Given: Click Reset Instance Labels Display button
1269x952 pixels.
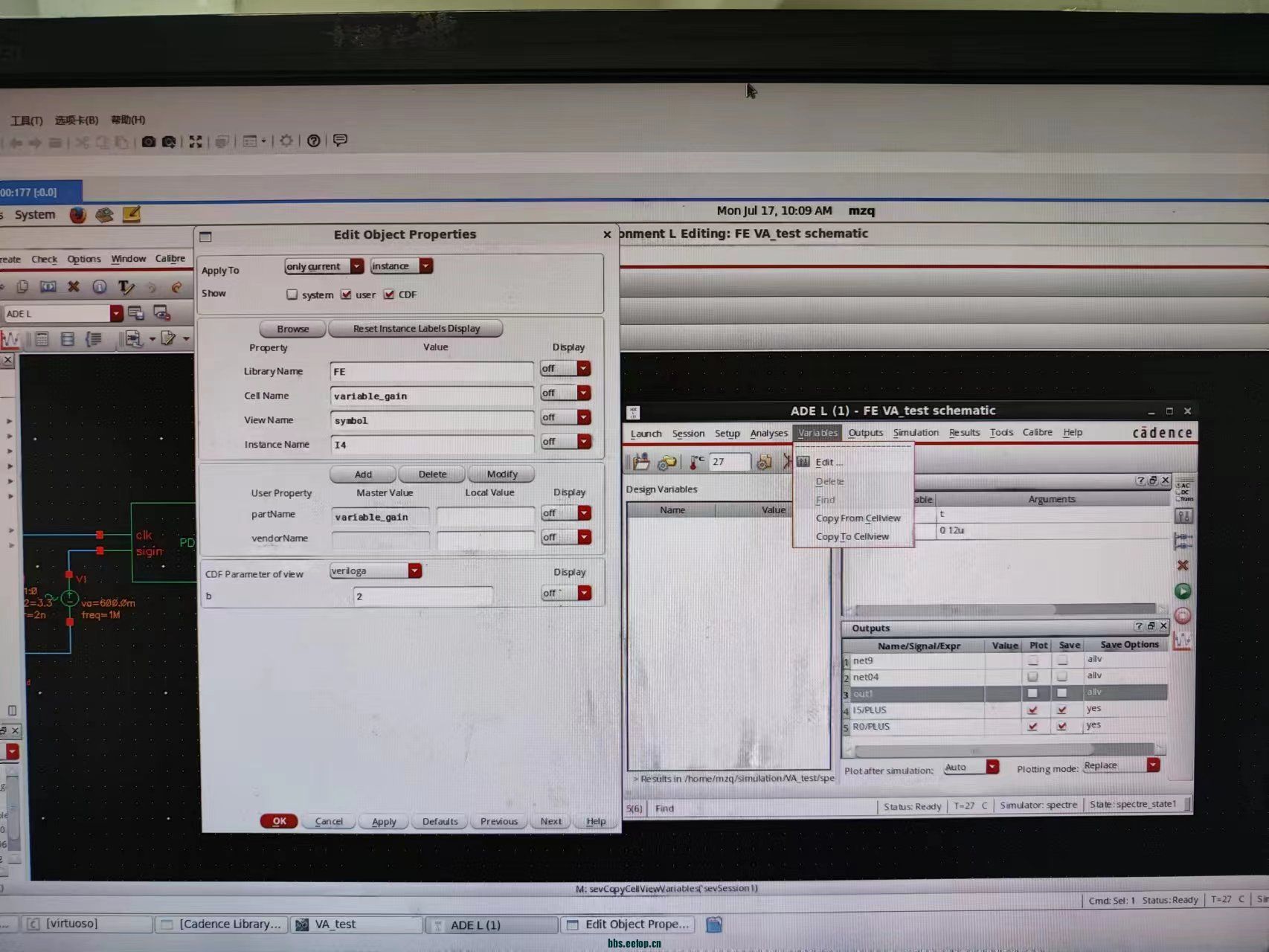Looking at the screenshot, I should (416, 329).
